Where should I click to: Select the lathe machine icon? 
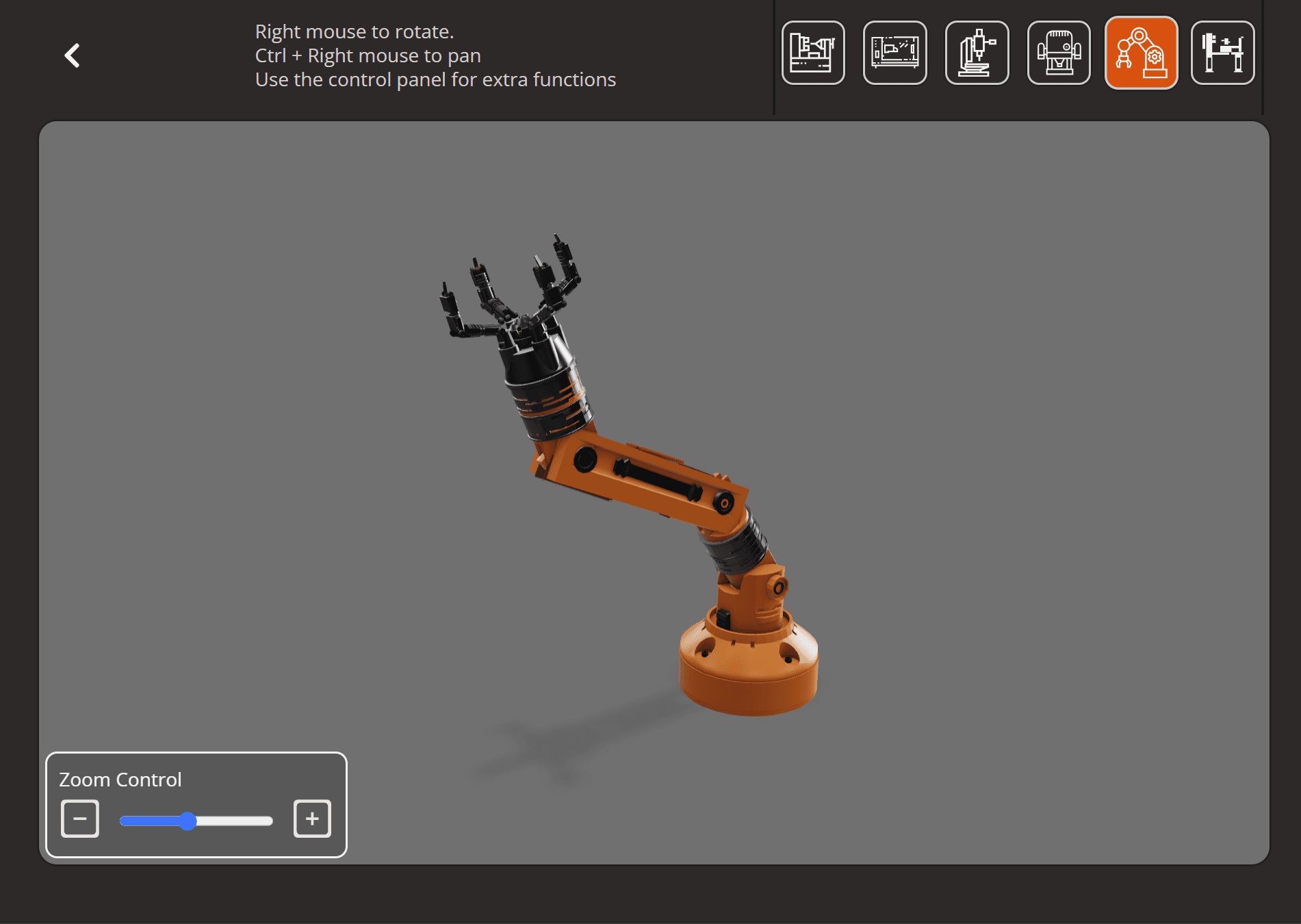(x=814, y=53)
